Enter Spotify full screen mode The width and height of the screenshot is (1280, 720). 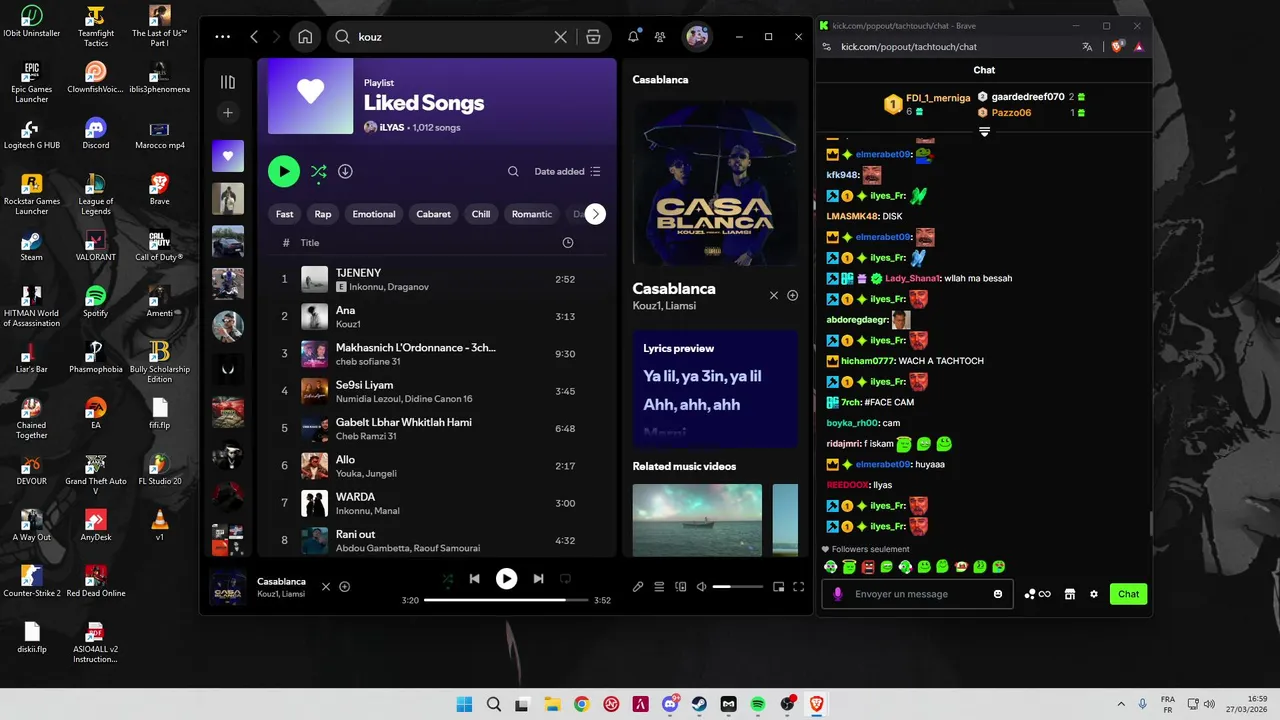(x=798, y=587)
